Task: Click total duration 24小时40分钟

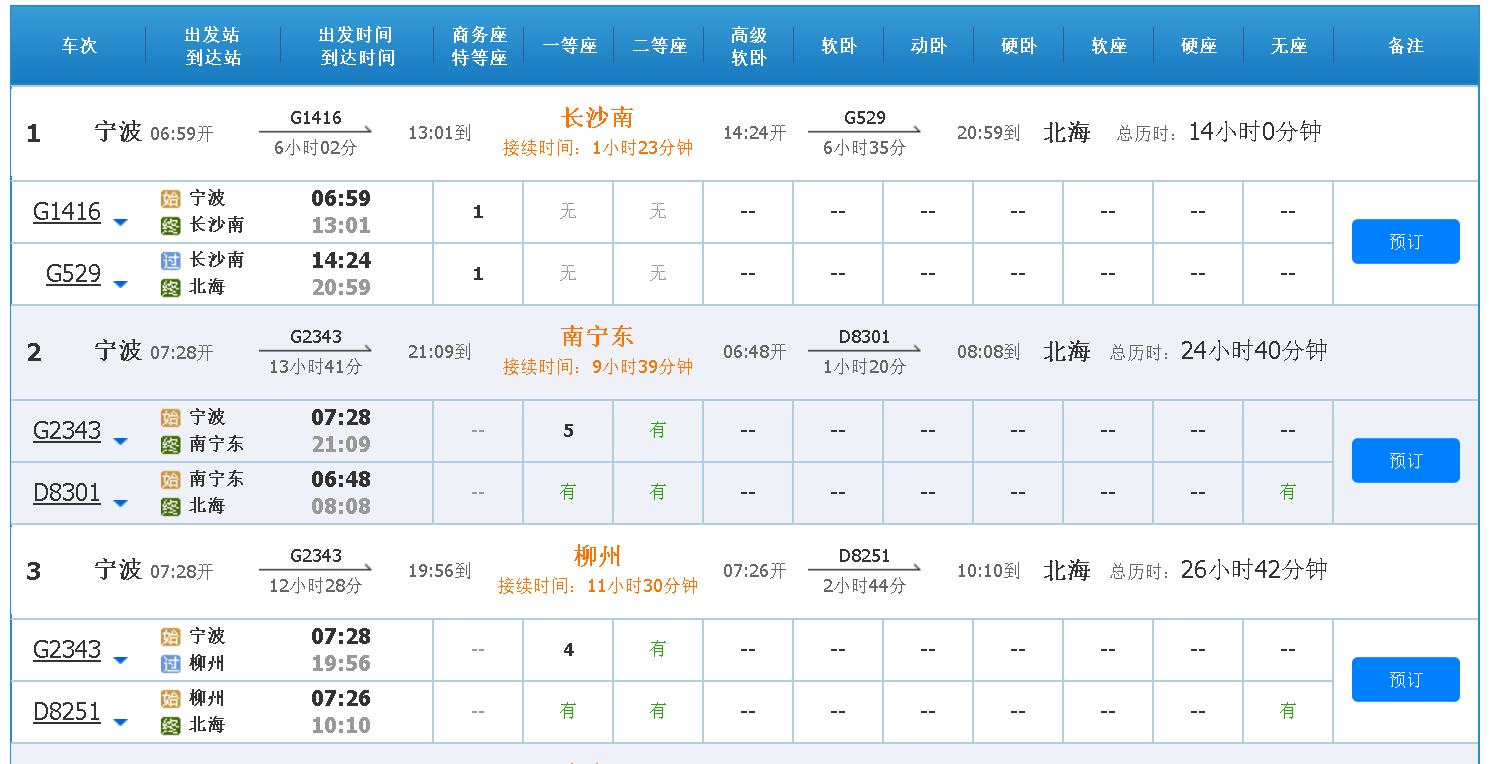Action: coord(1253,351)
